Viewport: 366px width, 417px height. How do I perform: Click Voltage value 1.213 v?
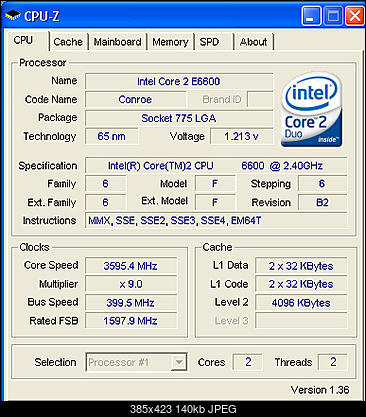(242, 136)
